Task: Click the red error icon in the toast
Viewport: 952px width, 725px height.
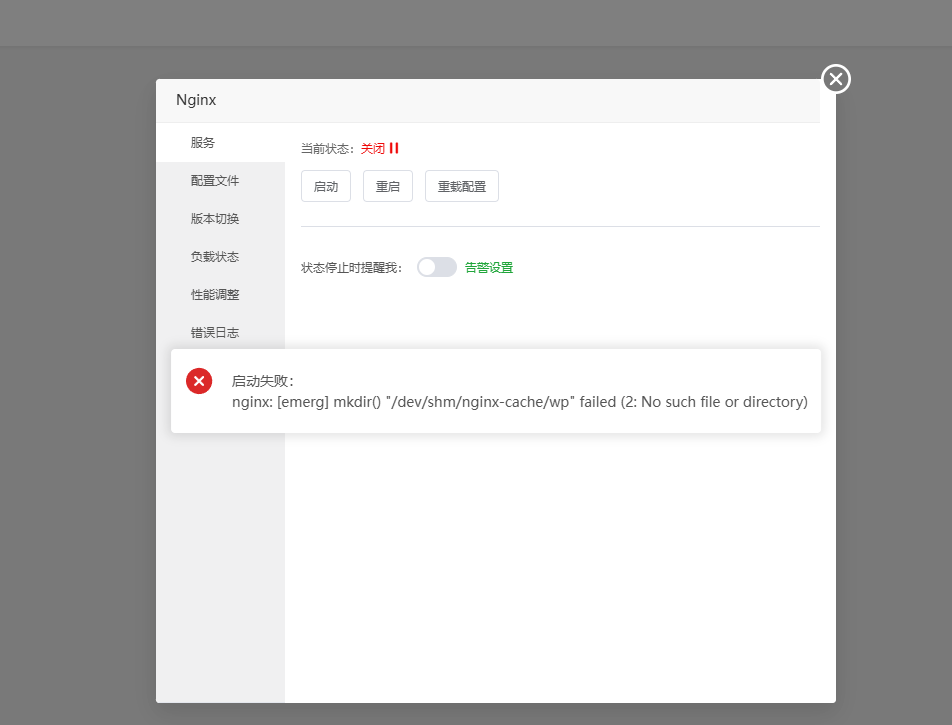Action: coord(199,381)
